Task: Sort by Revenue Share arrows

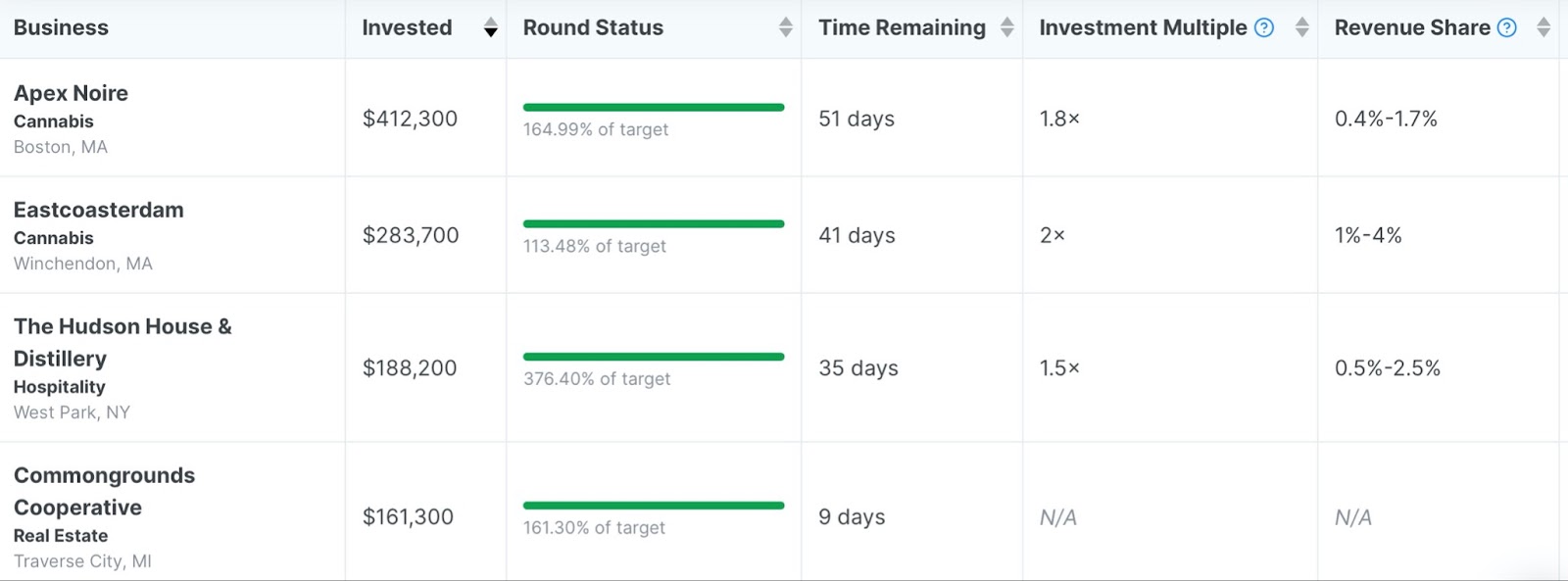Action: [x=1543, y=27]
